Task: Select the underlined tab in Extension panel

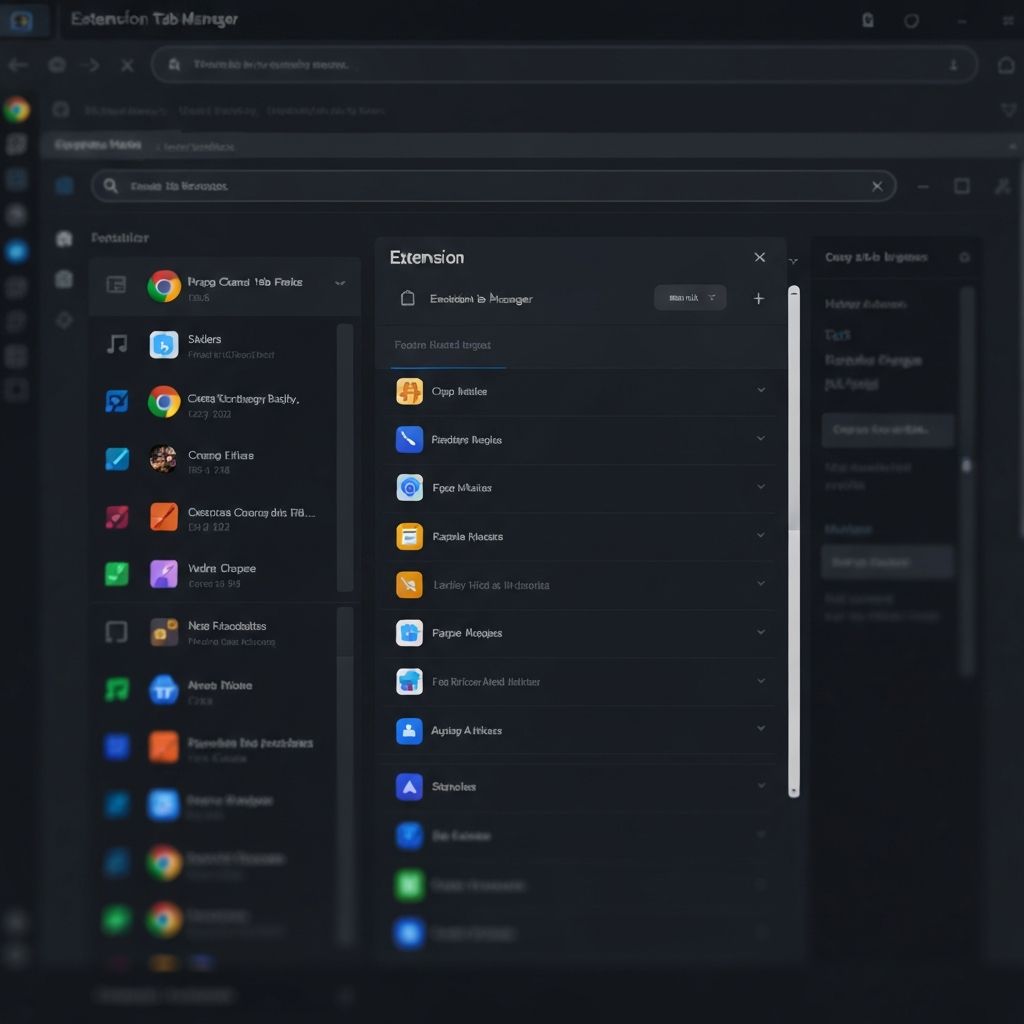Action: (442, 346)
